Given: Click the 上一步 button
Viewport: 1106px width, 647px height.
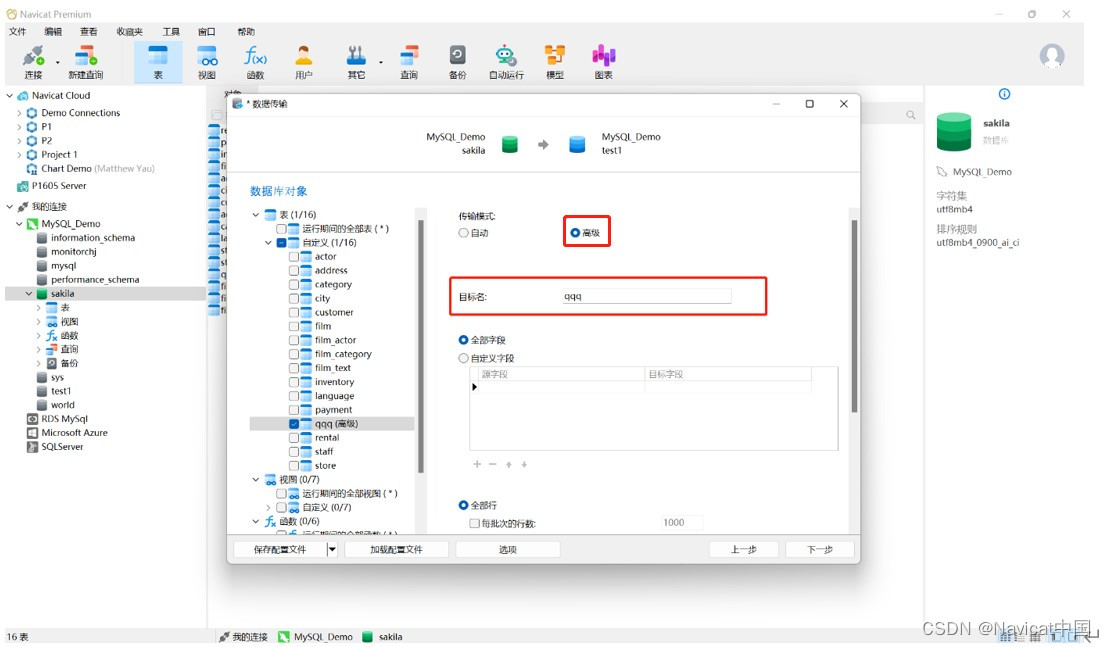Looking at the screenshot, I should (743, 550).
